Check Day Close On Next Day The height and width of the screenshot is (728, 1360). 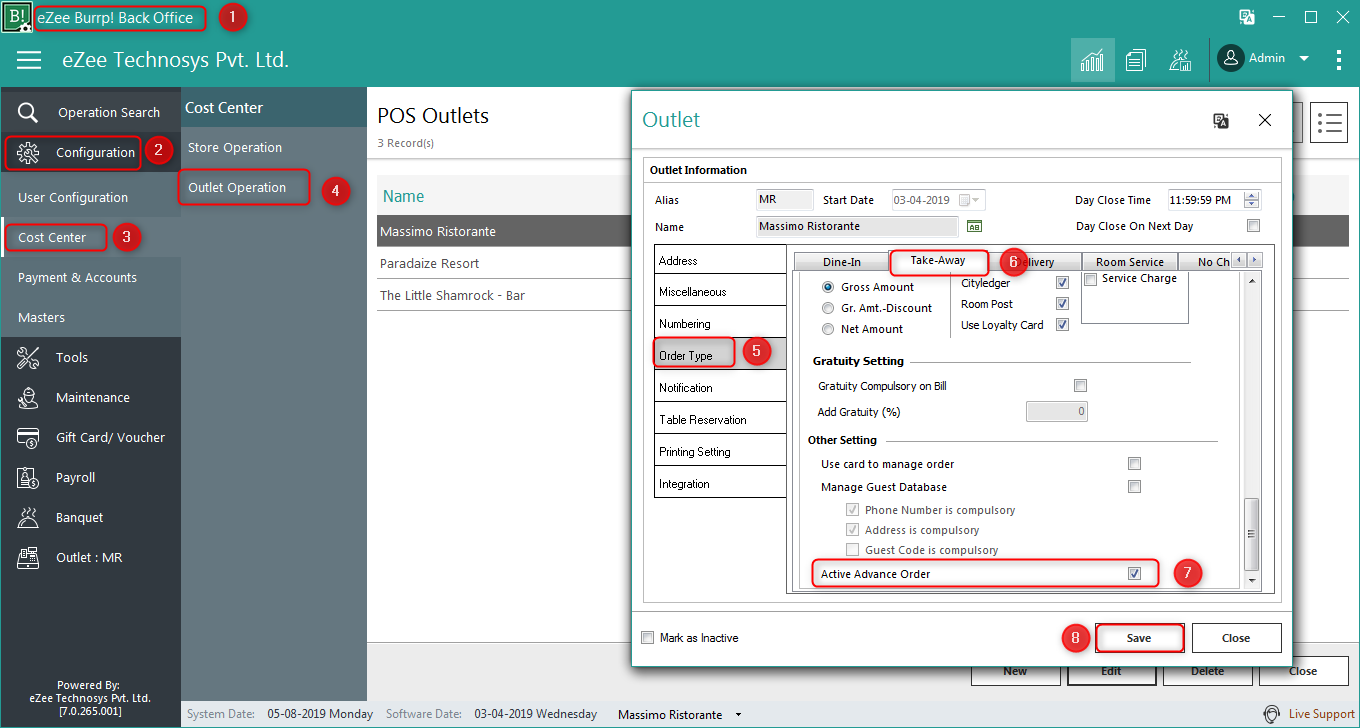coord(1253,226)
